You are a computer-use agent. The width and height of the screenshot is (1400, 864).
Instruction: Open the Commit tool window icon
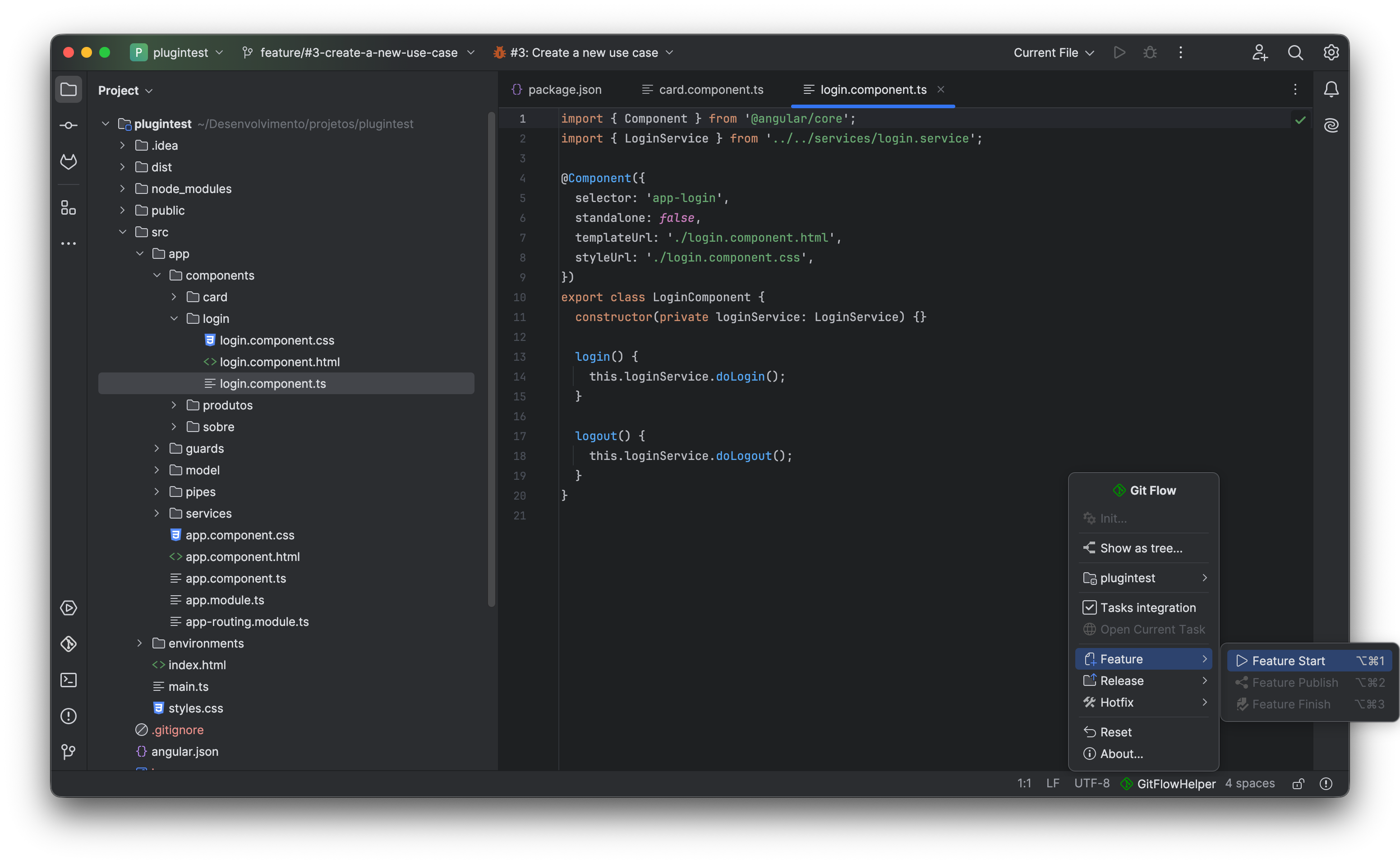tap(69, 125)
